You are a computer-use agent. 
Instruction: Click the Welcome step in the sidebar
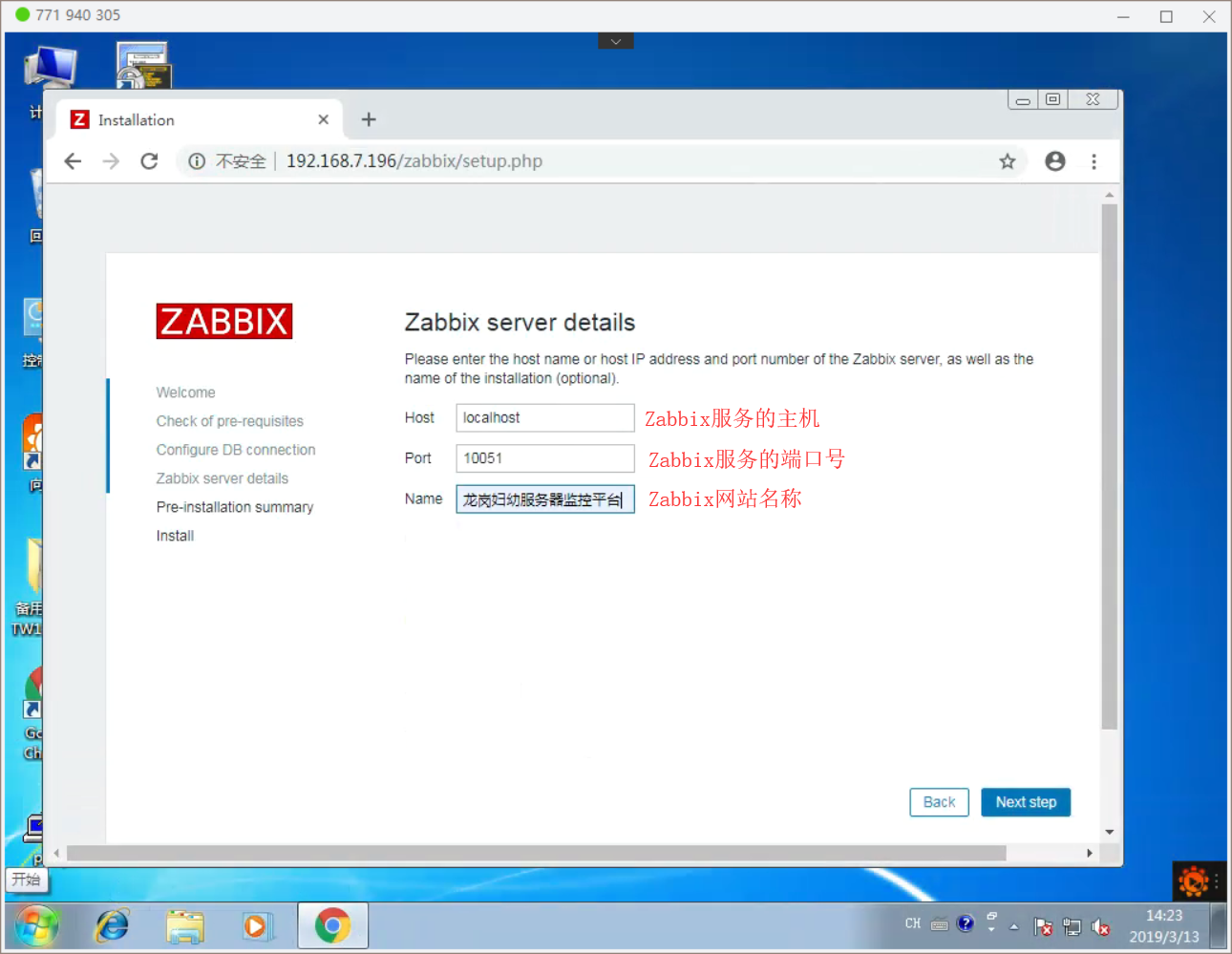click(186, 392)
